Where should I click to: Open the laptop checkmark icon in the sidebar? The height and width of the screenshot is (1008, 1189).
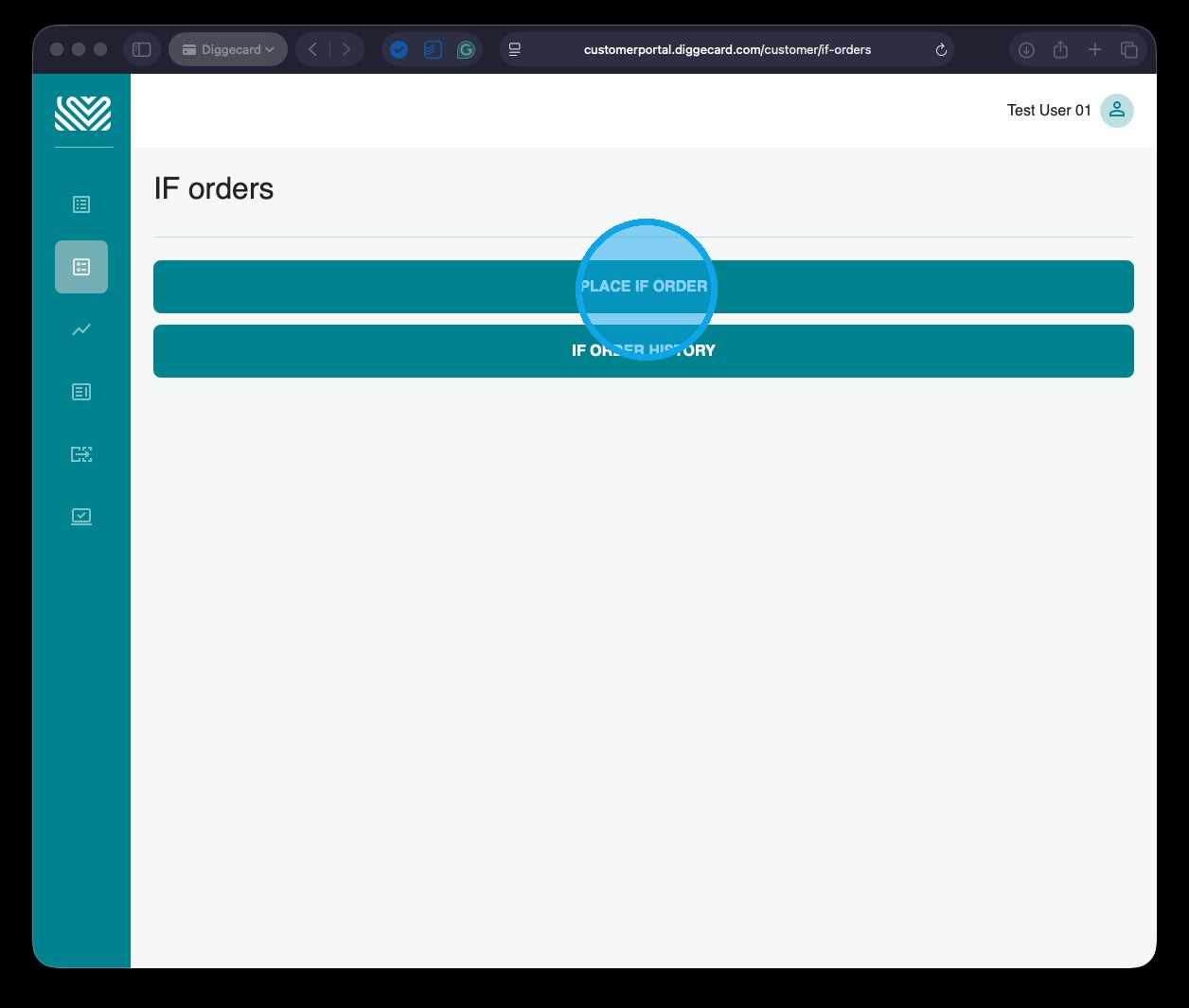(81, 517)
